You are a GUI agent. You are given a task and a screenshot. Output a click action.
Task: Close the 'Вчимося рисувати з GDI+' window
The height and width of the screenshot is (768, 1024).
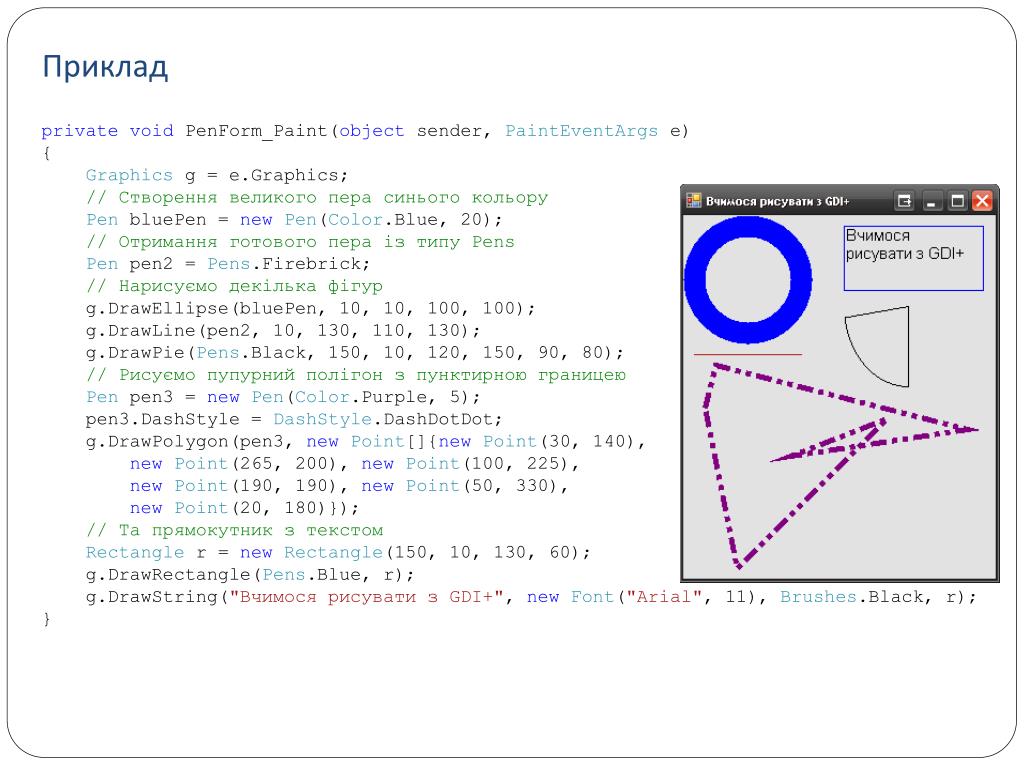[982, 201]
